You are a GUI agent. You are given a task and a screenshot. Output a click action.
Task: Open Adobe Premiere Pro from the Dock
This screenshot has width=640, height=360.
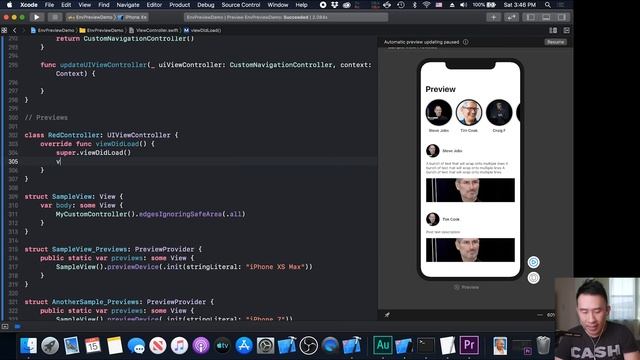coord(469,346)
